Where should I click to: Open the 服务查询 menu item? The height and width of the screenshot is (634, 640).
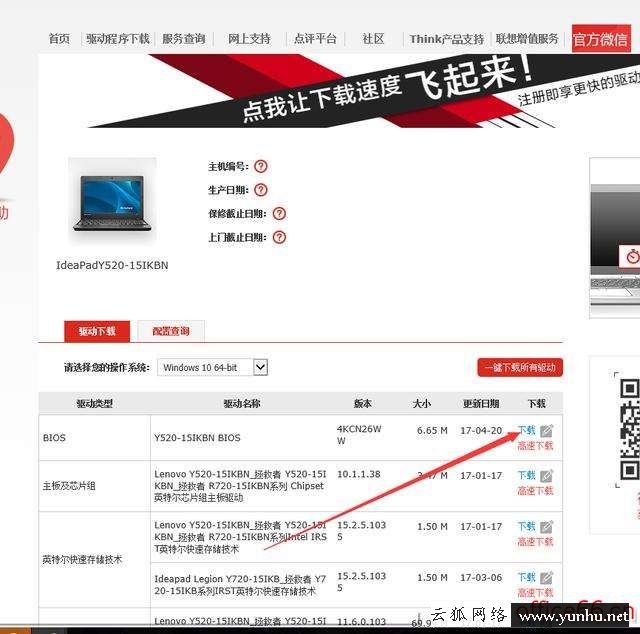point(184,39)
